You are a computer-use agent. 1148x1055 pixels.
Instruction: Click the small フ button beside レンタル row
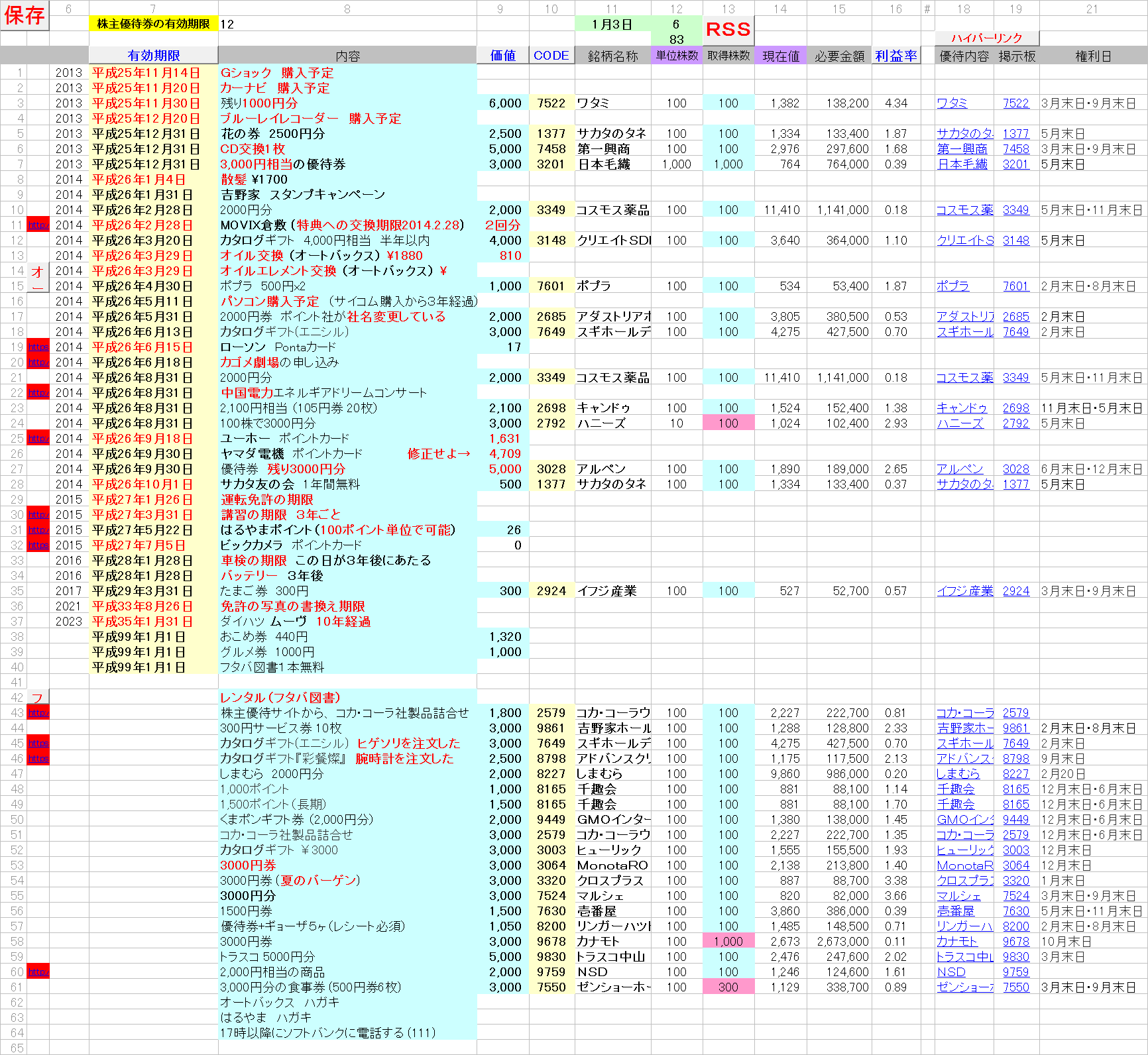coord(38,698)
